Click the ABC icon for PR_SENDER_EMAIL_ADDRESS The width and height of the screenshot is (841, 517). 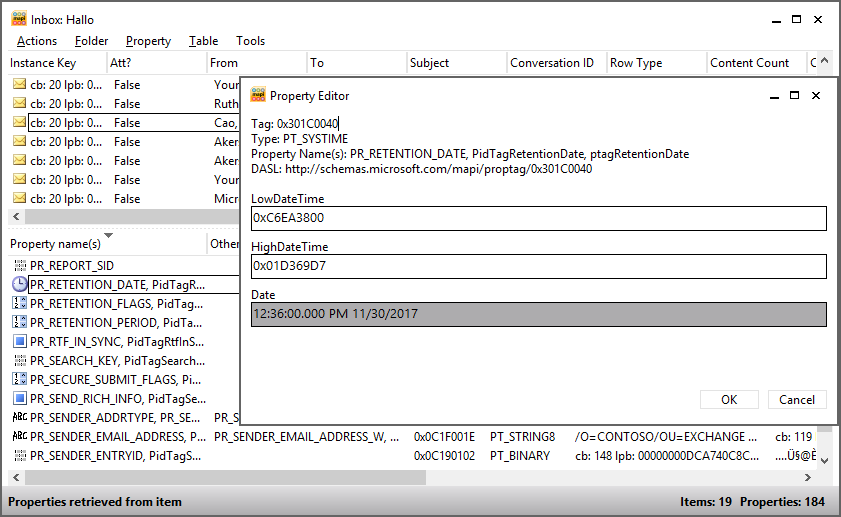pos(19,437)
